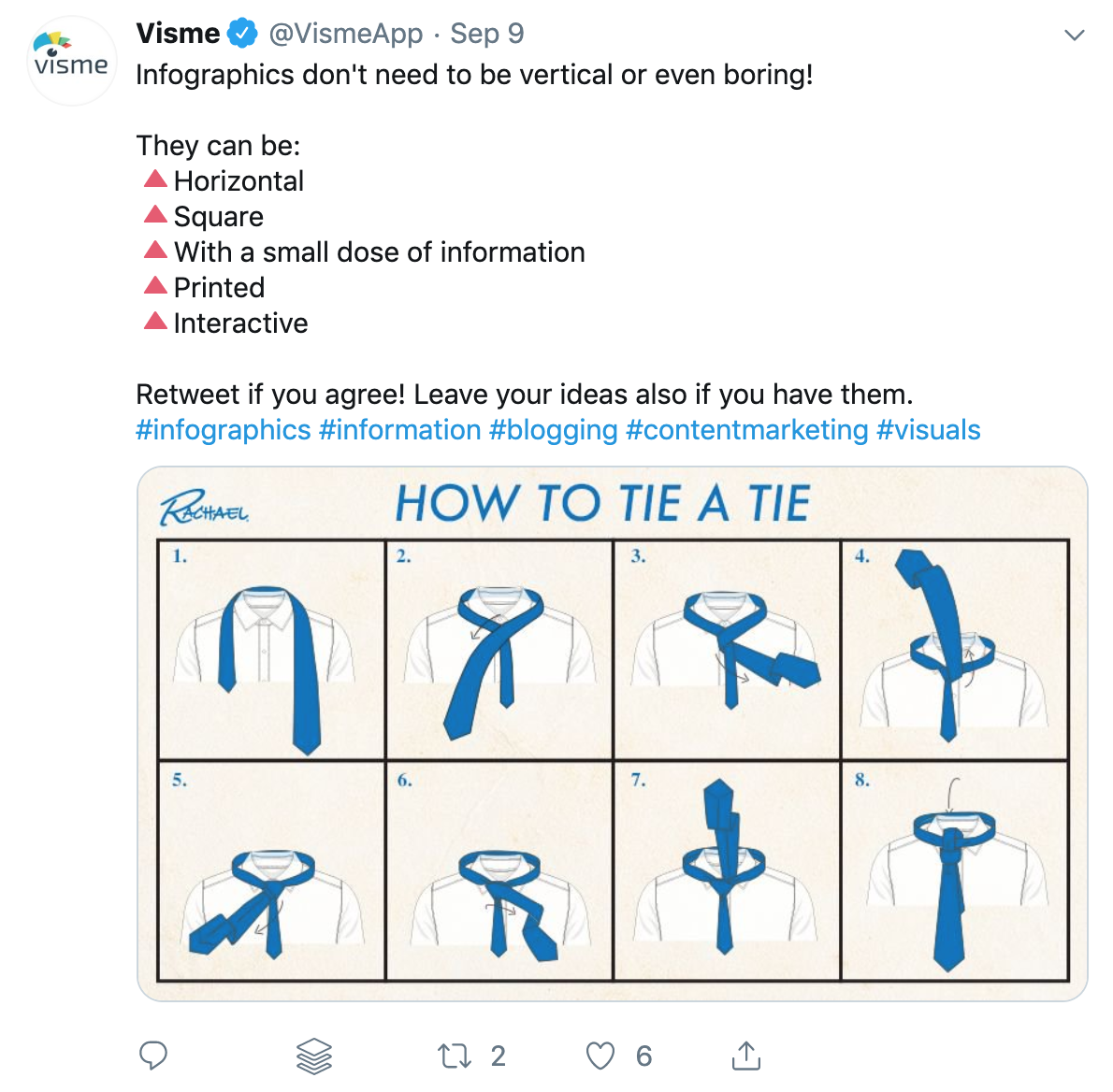Like the tweet with heart icon
This screenshot has width=1113, height=1092.
(600, 1056)
